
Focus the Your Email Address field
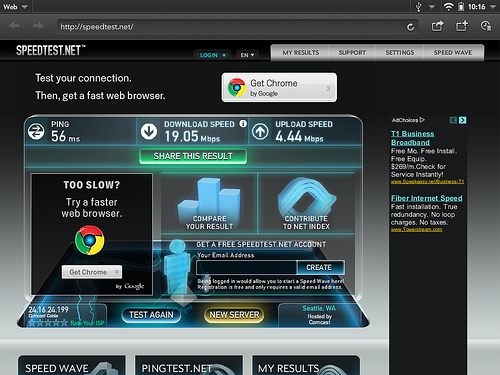click(x=246, y=268)
